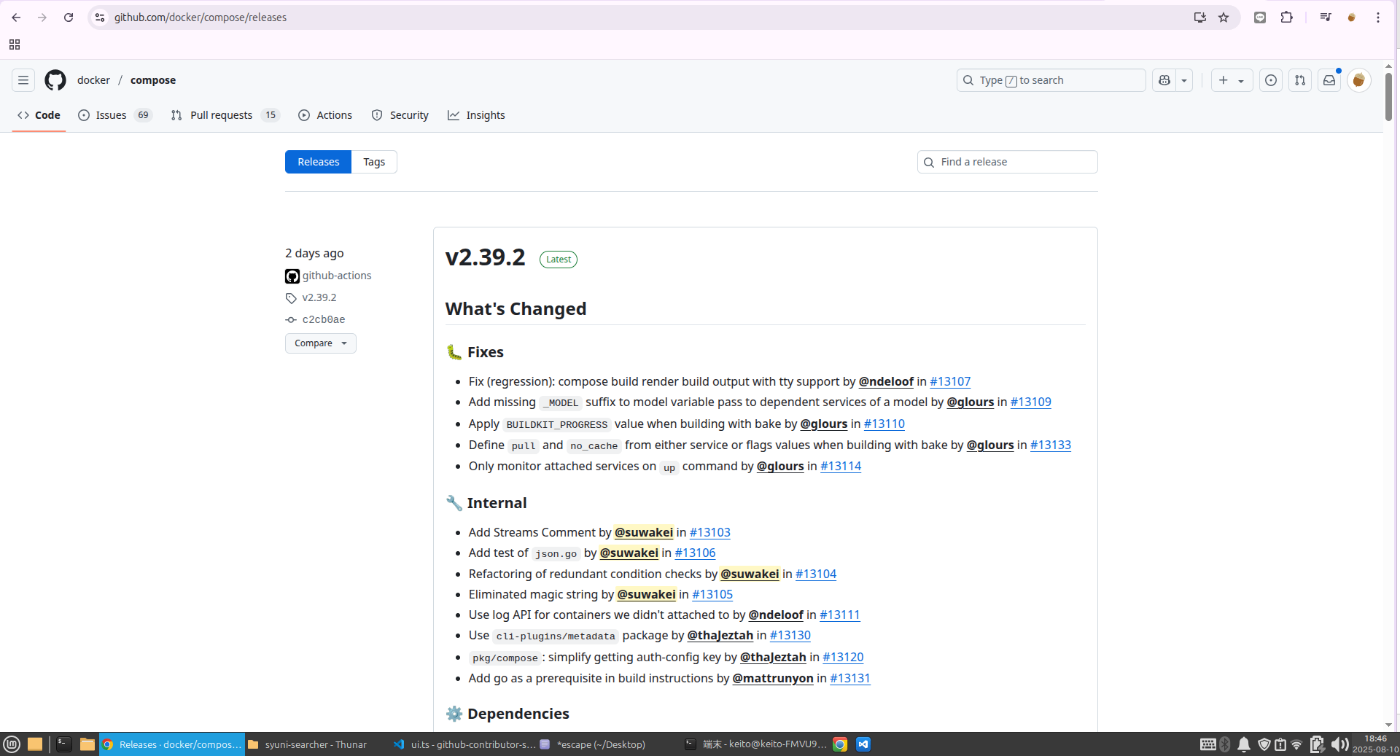The image size is (1400, 756).
Task: Open the compose repository link
Action: pos(153,80)
